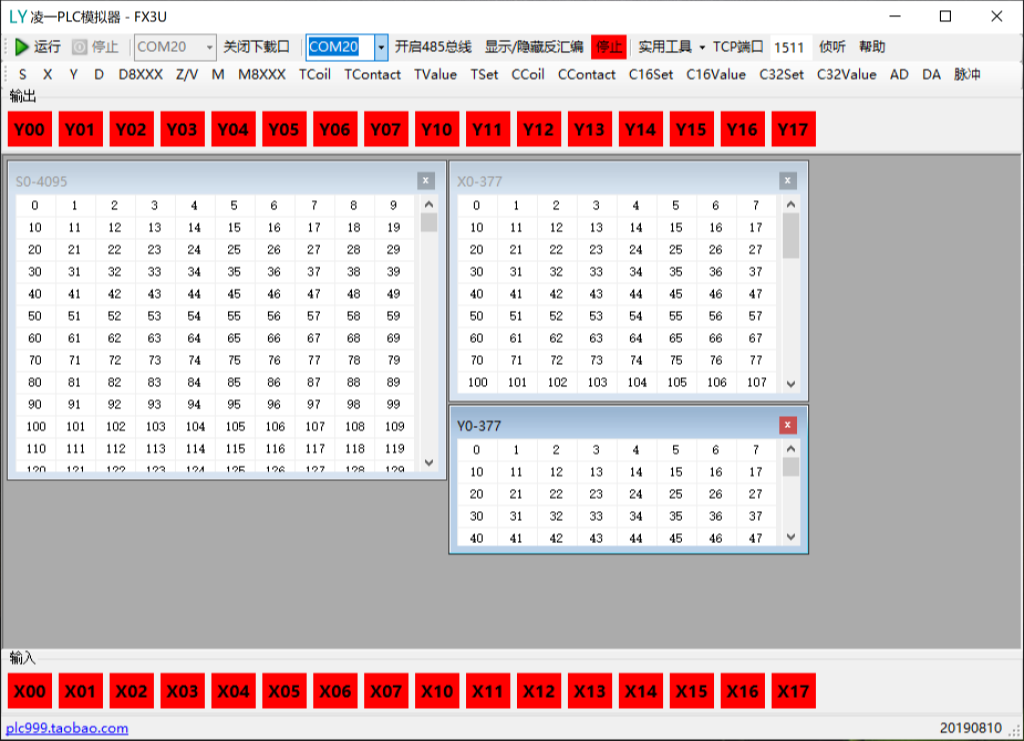This screenshot has width=1024, height=741.
Task: Toggle input X00 red button
Action: [x=30, y=691]
